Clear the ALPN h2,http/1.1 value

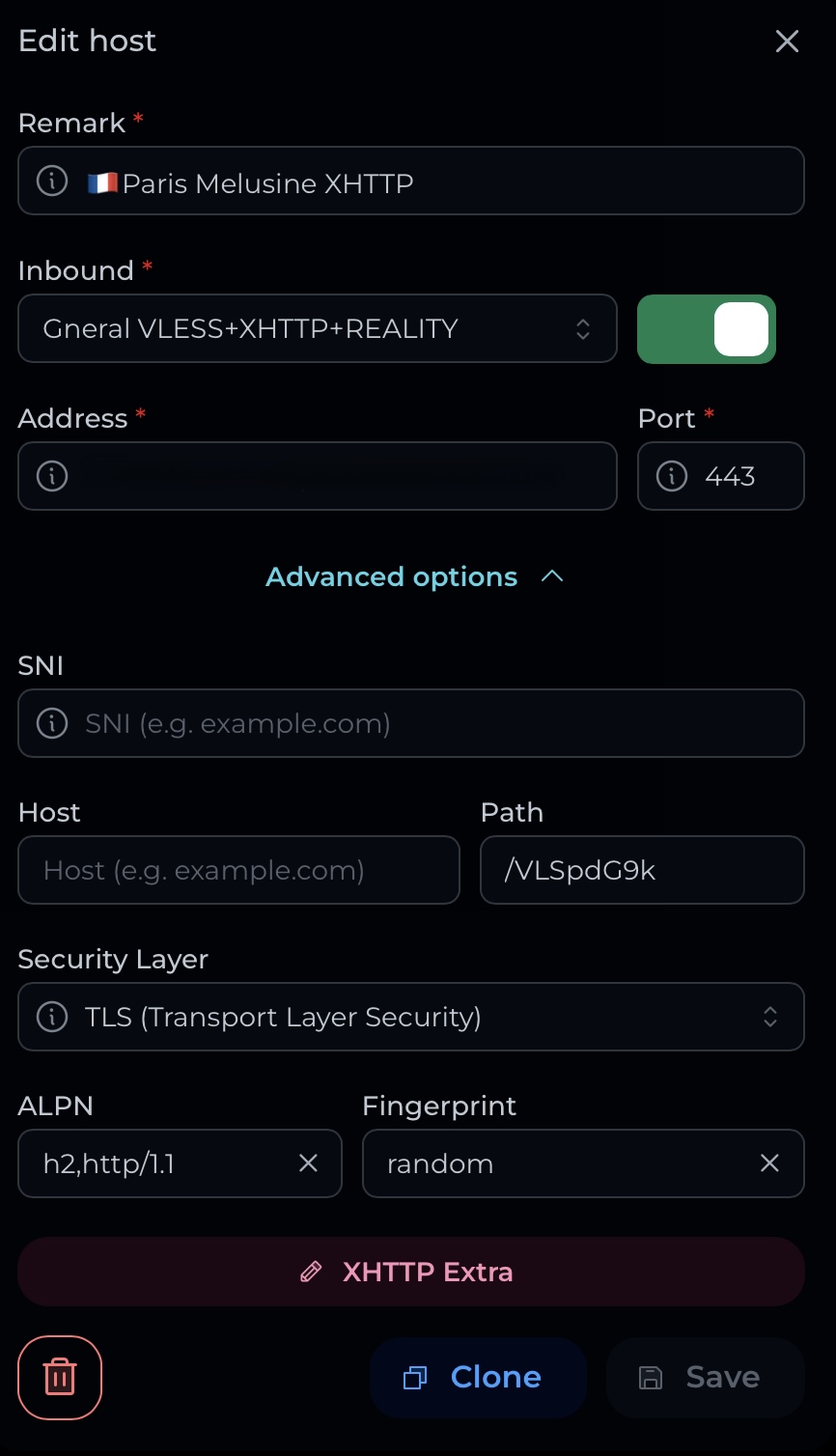tap(308, 1163)
